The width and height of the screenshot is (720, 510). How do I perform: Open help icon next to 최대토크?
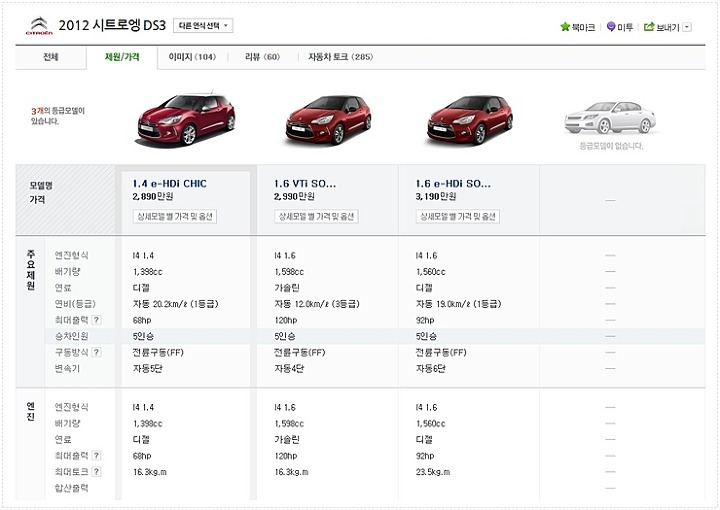click(96, 471)
